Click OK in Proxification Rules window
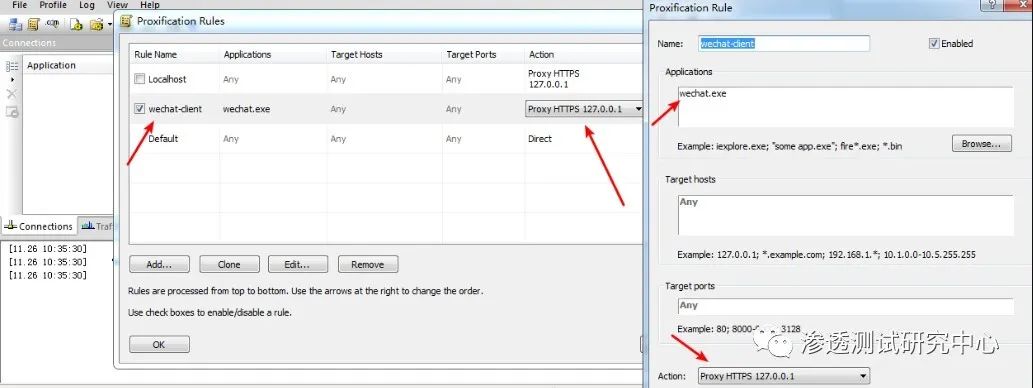The image size is (1033, 388). point(159,345)
